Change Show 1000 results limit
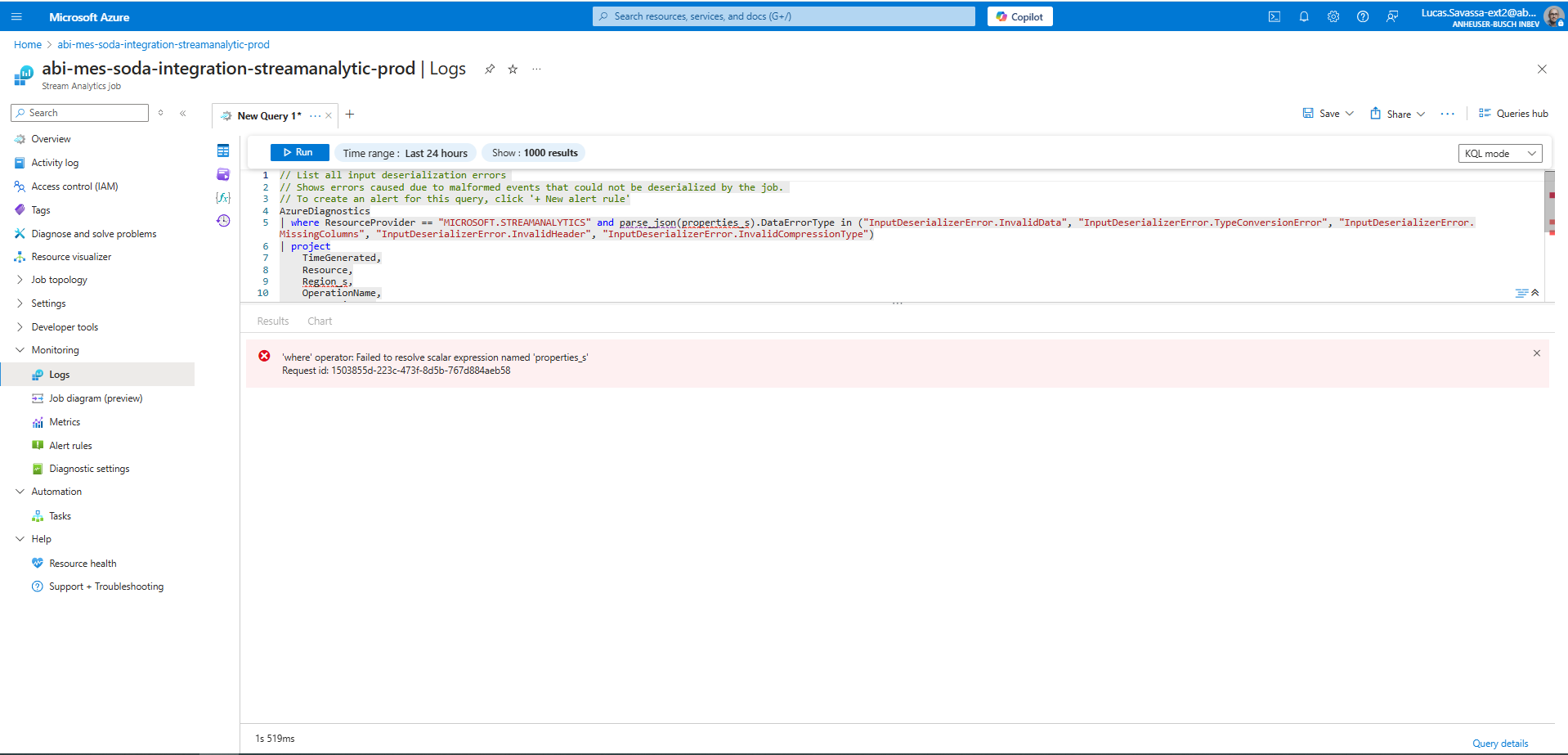The image size is (1568, 755). click(535, 153)
